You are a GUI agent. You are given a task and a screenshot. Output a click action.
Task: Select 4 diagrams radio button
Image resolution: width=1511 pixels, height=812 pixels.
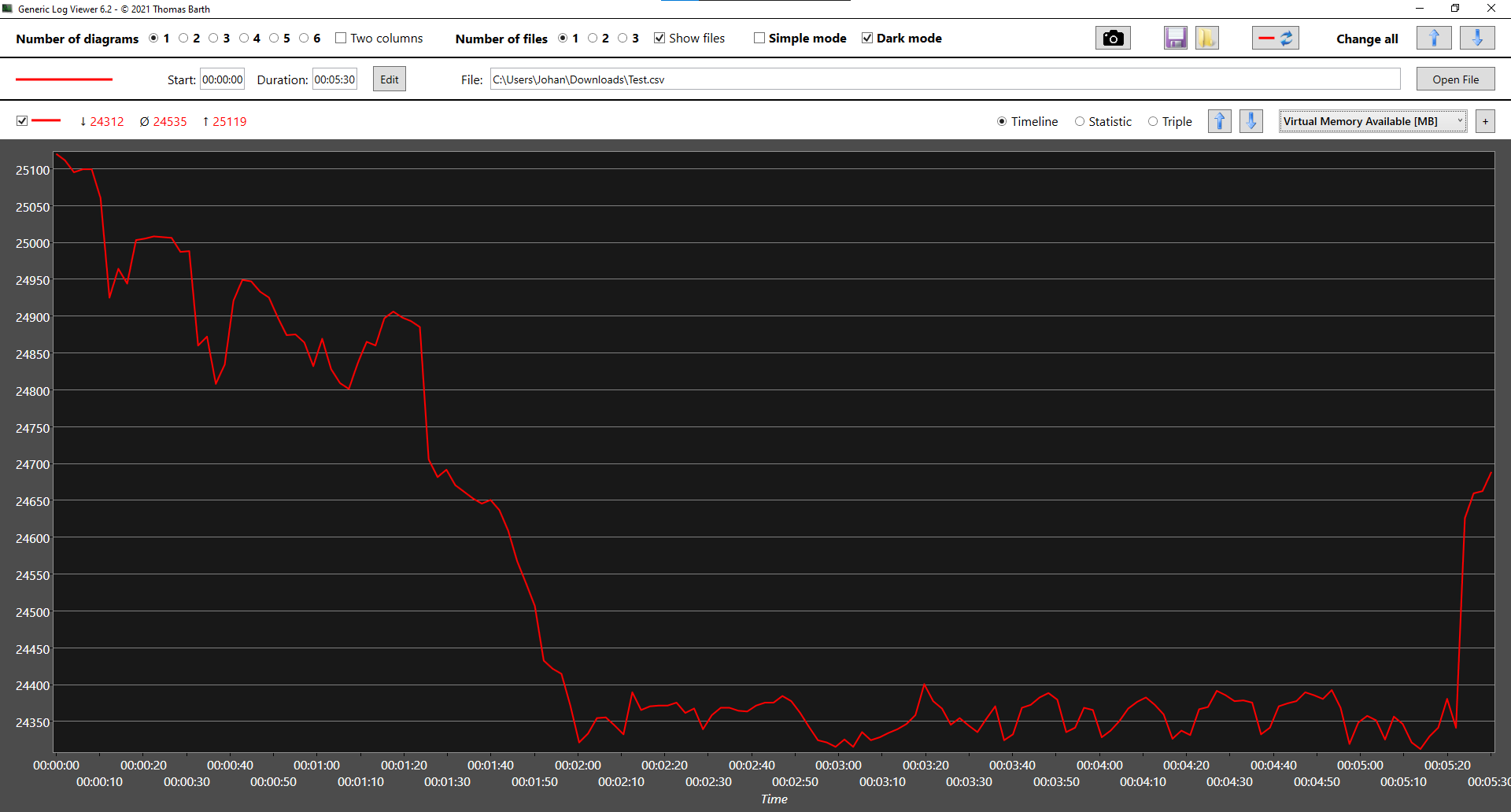(244, 38)
